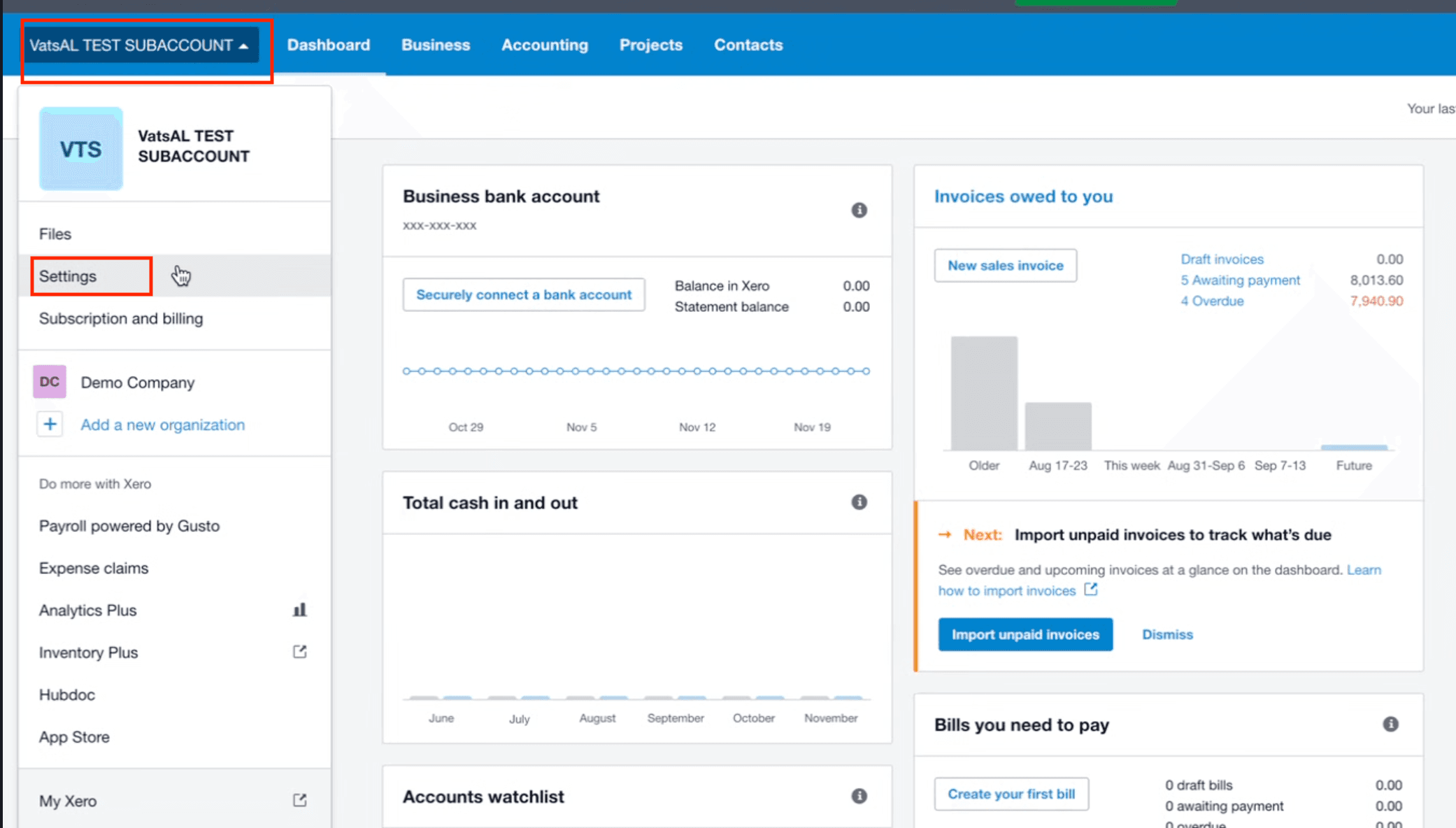The image size is (1456, 828).
Task: Click the My Xero external link icon
Action: coord(300,800)
